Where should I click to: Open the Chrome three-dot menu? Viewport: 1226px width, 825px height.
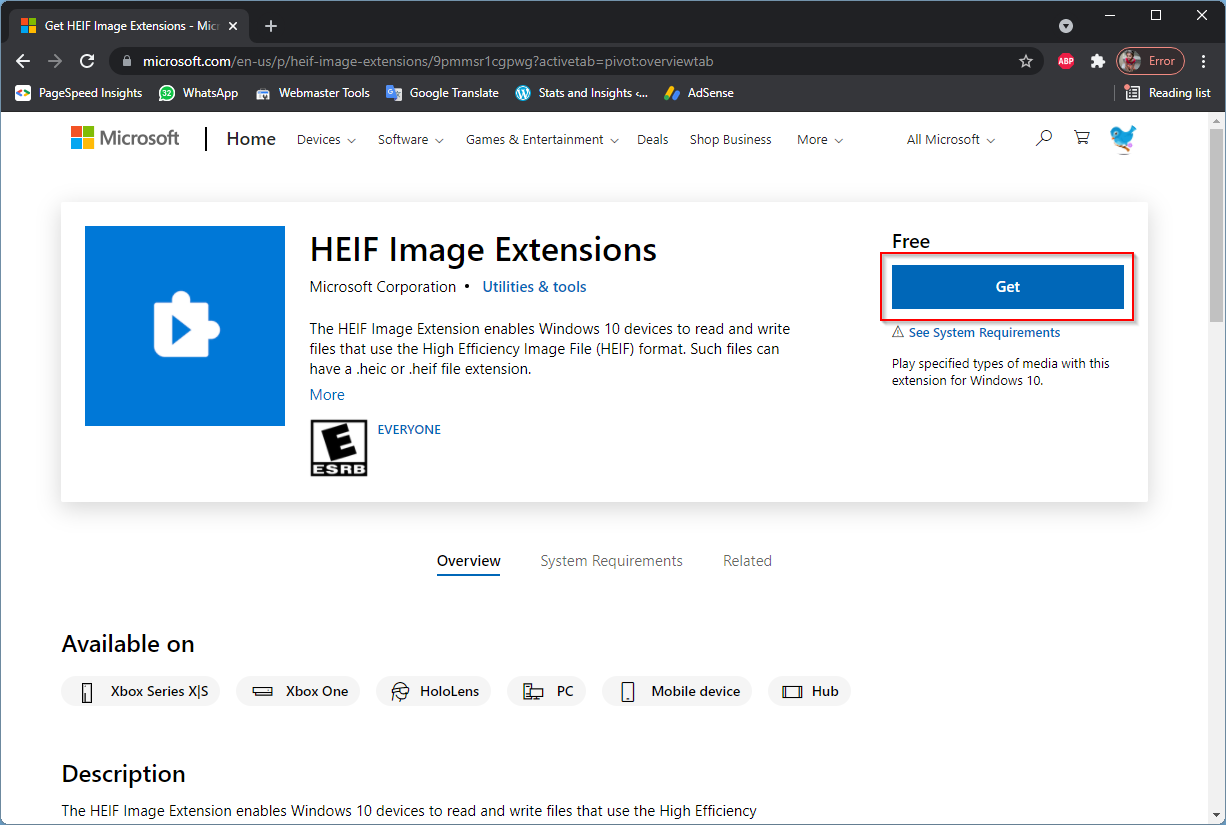pos(1204,61)
